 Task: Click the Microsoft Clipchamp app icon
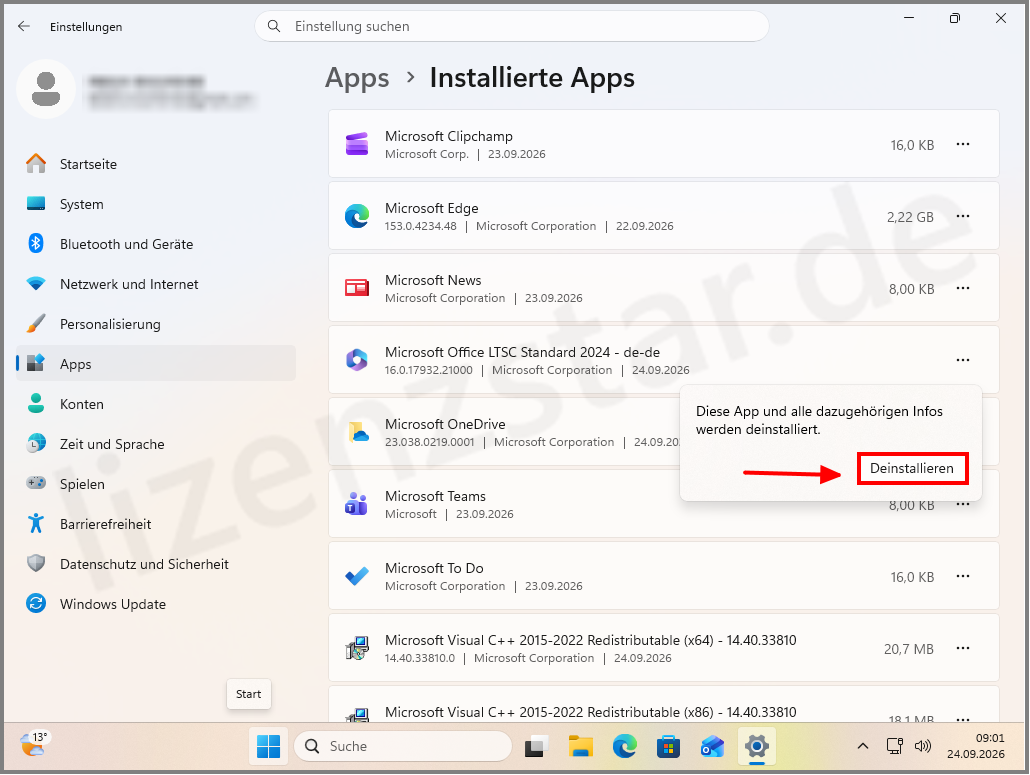[357, 144]
